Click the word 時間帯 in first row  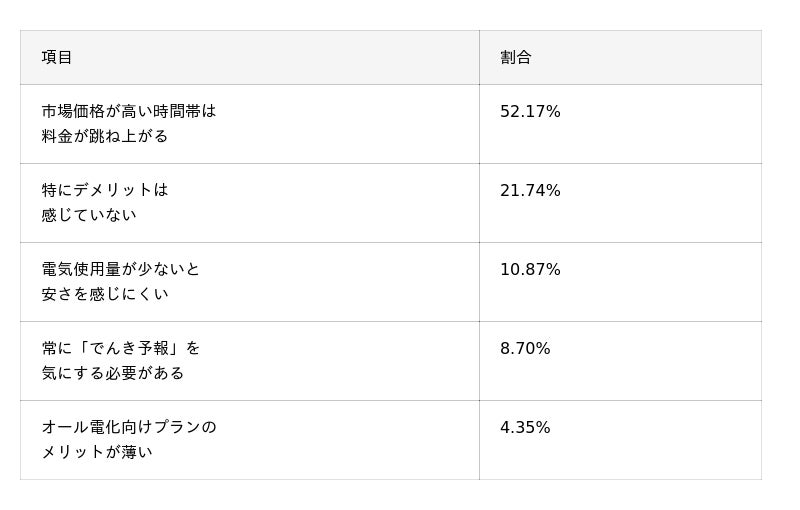point(176,111)
